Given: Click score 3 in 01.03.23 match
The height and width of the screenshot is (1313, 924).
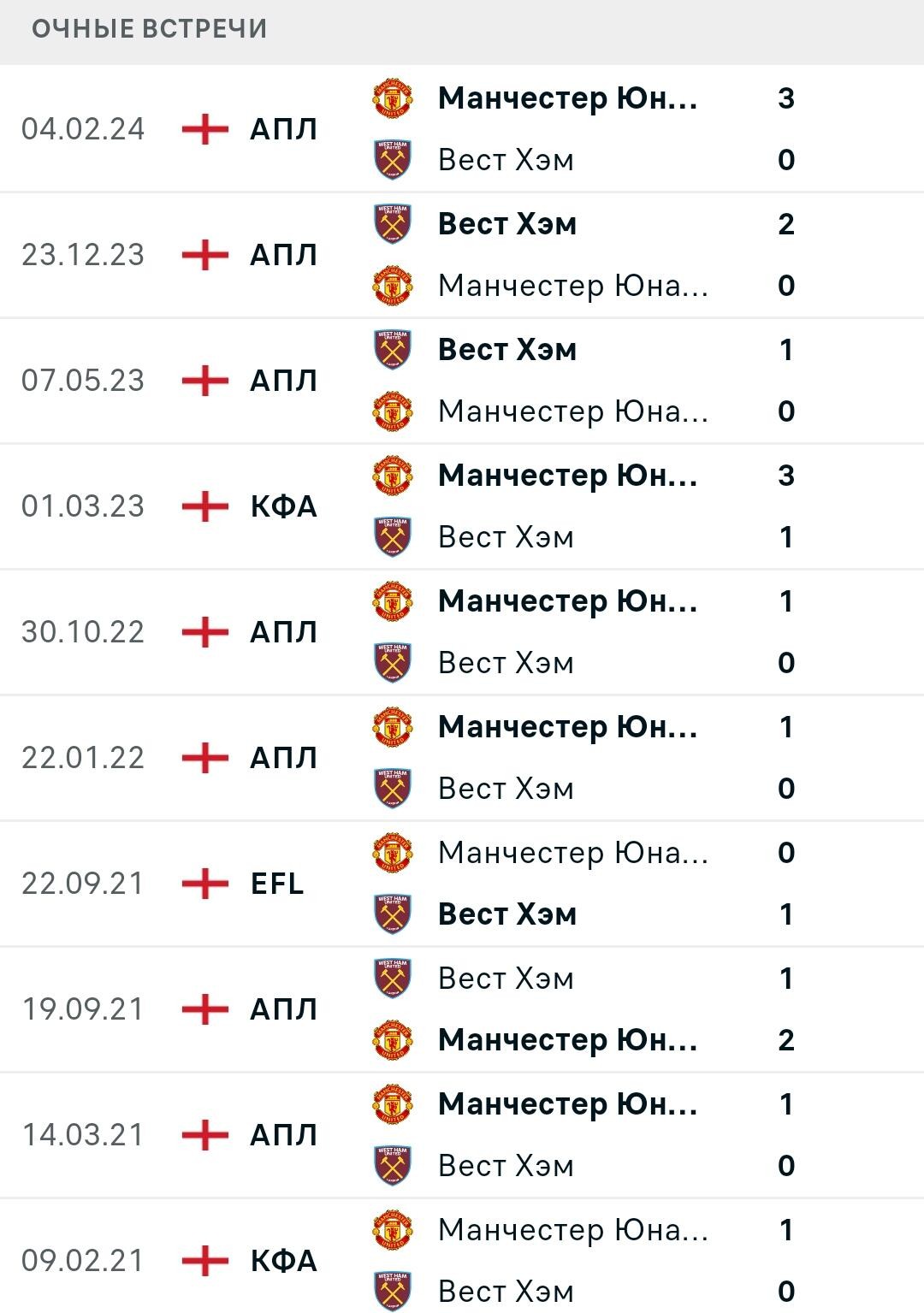Looking at the screenshot, I should (786, 476).
